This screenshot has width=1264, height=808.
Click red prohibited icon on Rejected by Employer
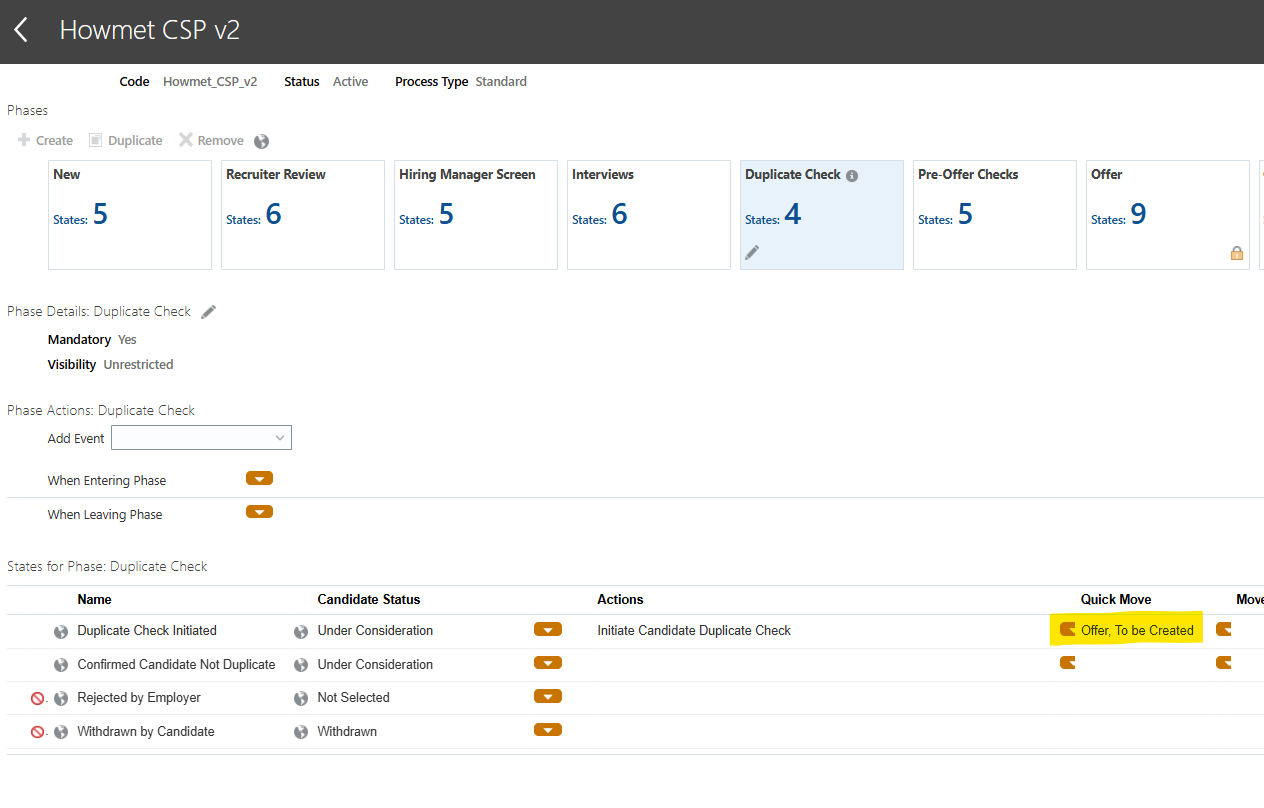[x=38, y=698]
